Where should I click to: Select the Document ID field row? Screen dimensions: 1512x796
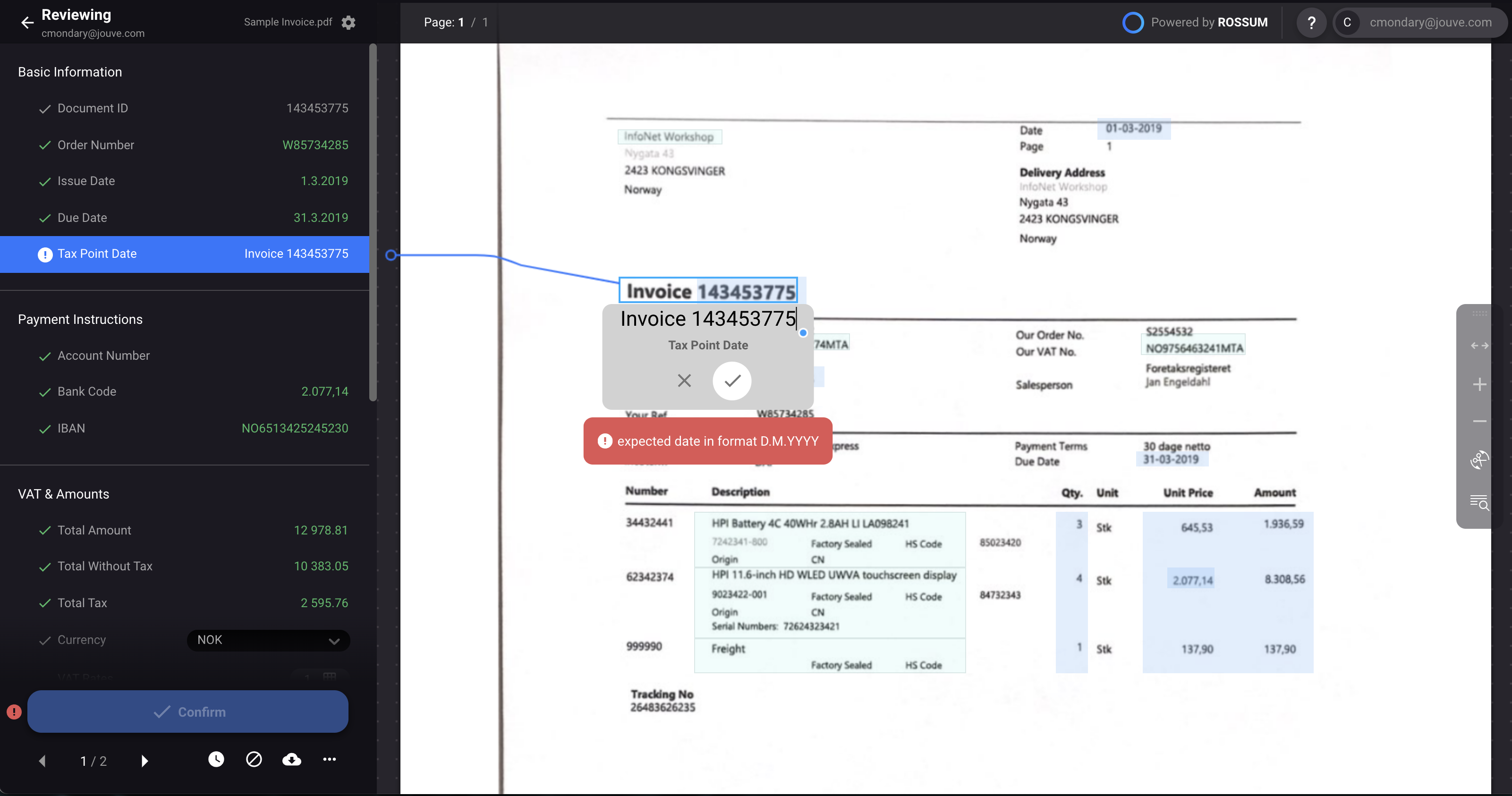[x=184, y=109]
